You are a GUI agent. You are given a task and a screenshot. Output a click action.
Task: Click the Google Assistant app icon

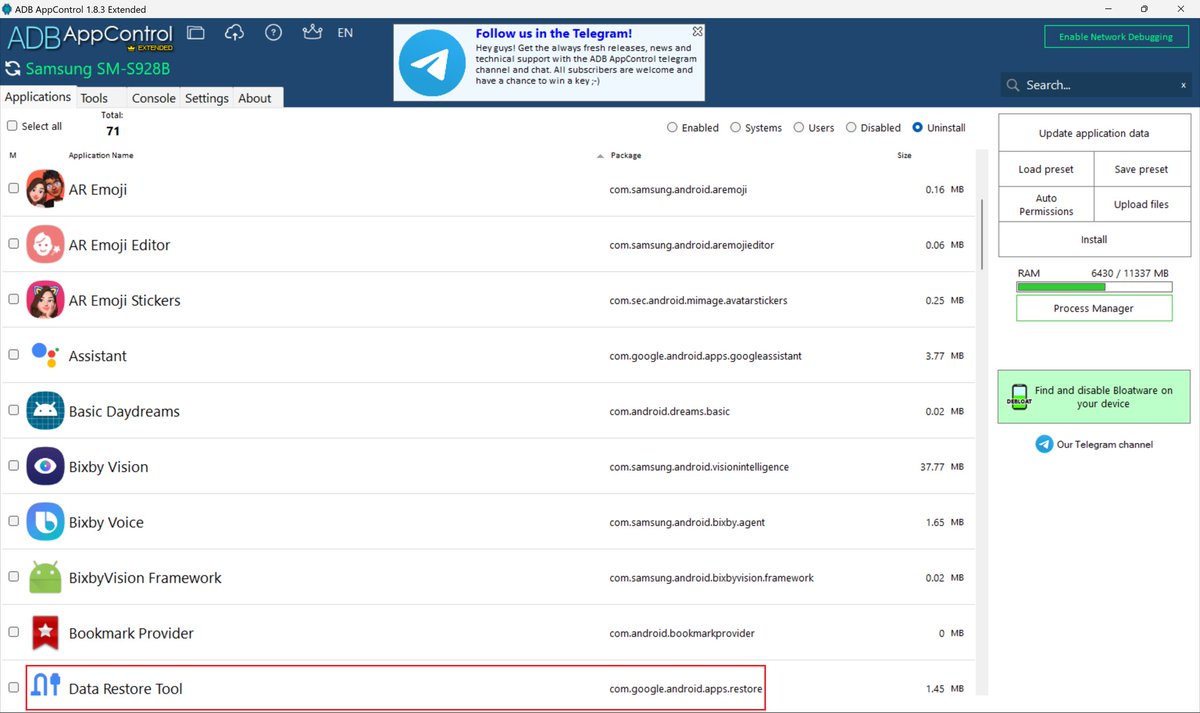click(x=45, y=355)
